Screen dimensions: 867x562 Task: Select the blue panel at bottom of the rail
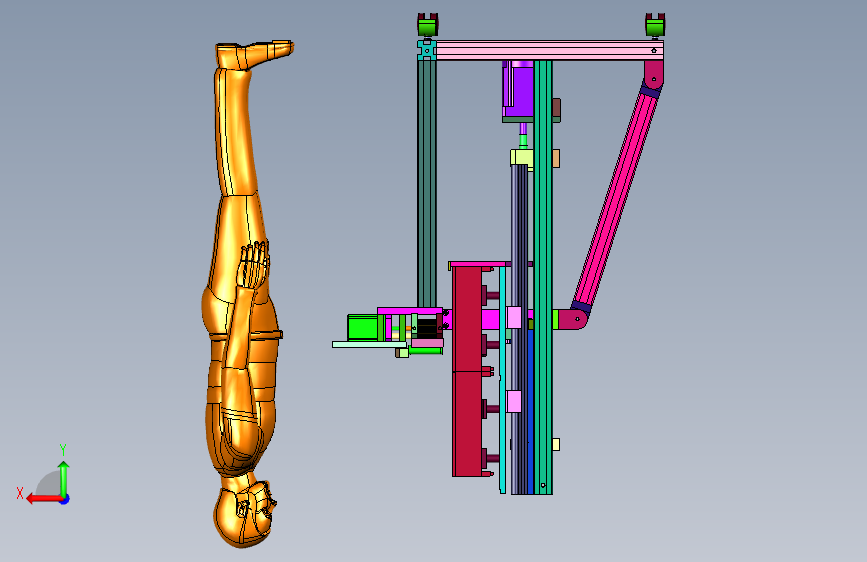coord(530,412)
